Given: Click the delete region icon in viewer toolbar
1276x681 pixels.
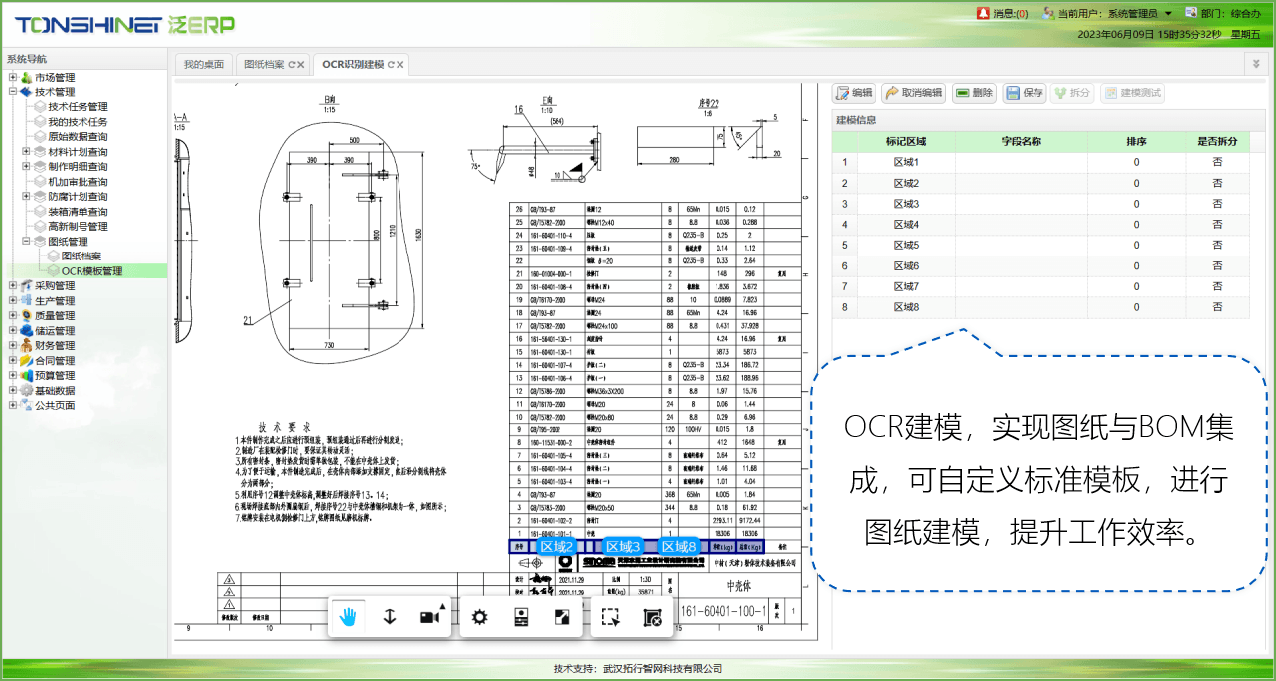Looking at the screenshot, I should 652,617.
